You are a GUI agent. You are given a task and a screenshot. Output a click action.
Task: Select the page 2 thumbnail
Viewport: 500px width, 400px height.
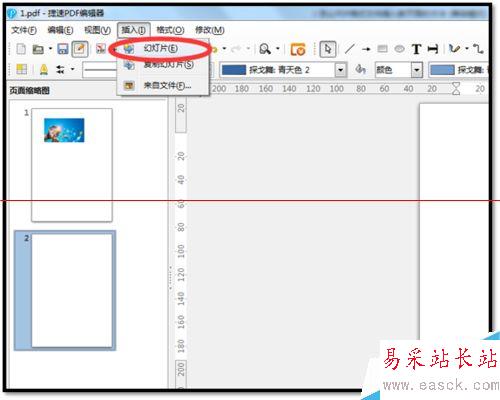72,290
